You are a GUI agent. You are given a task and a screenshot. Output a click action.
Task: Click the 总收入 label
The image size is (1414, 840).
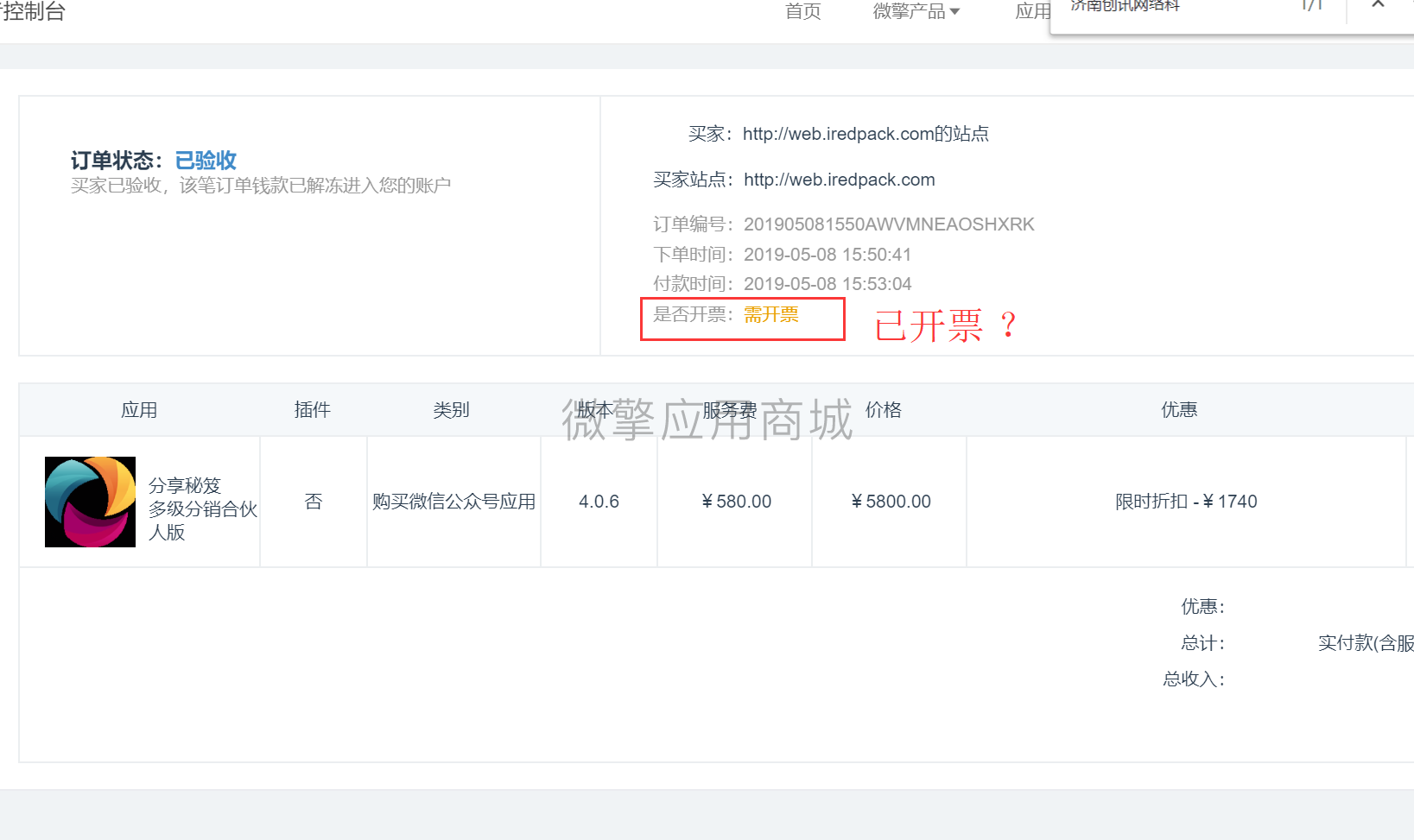1194,679
